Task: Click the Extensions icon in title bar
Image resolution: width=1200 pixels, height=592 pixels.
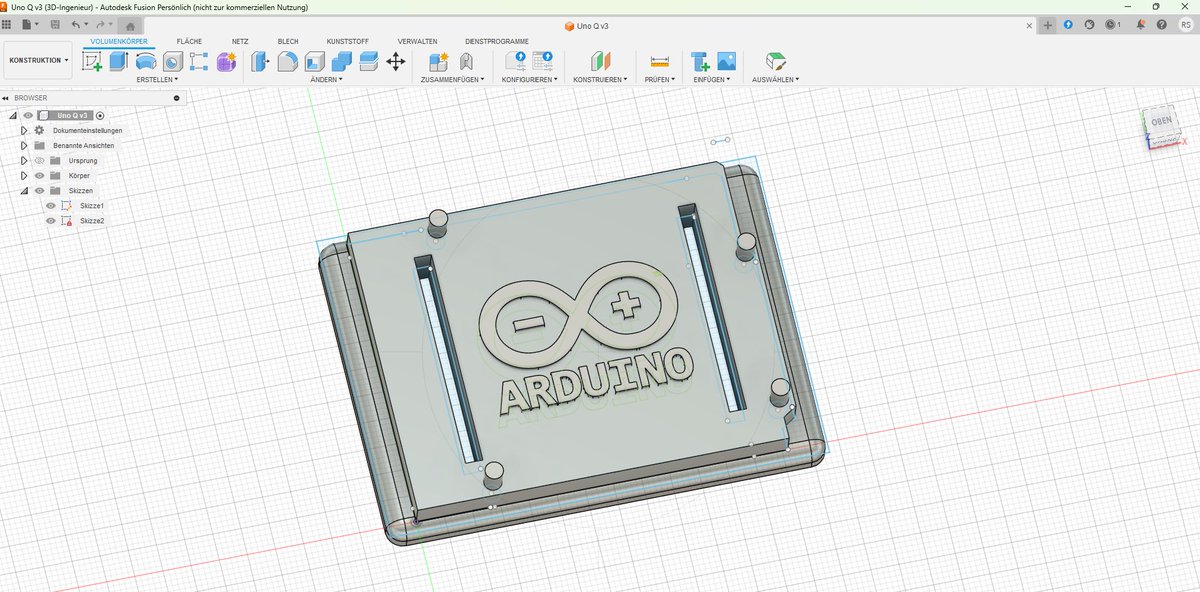Action: 1068,24
